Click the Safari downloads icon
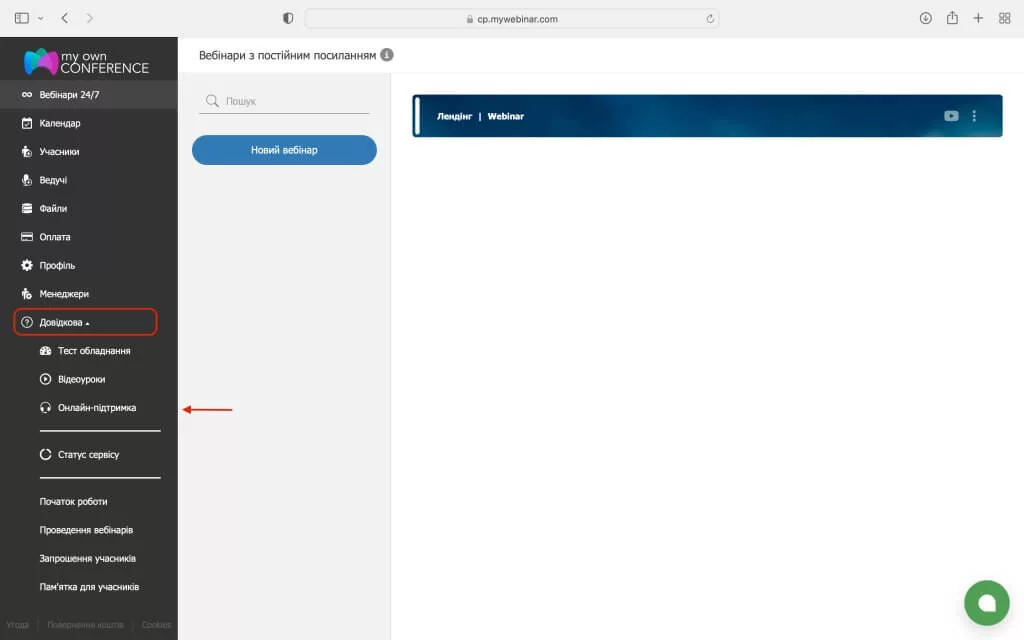Image resolution: width=1024 pixels, height=640 pixels. click(925, 18)
